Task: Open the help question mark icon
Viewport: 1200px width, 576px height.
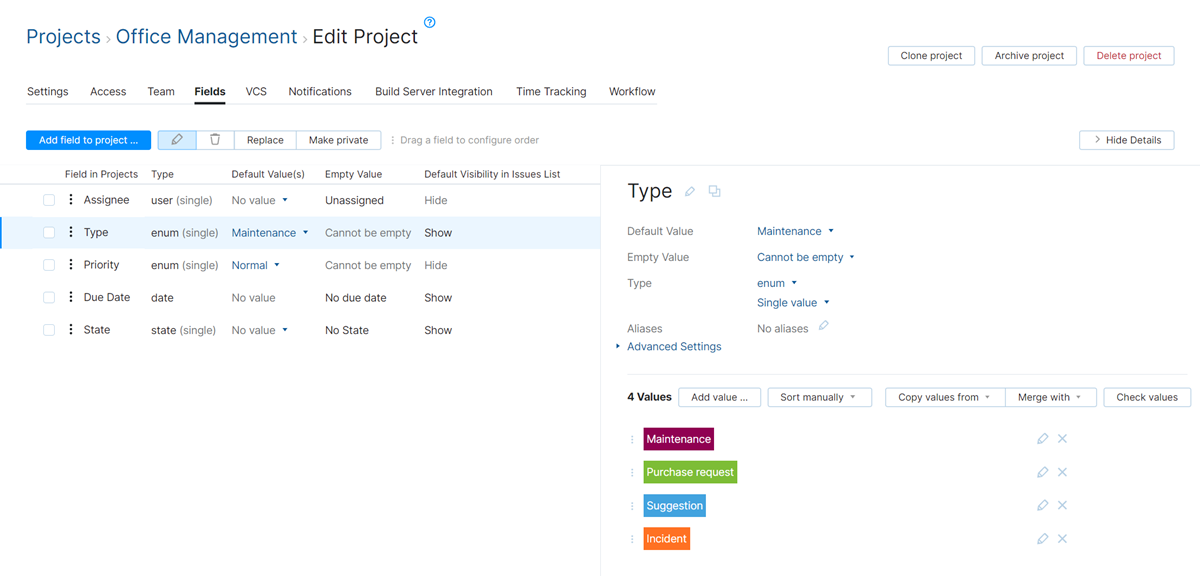Action: point(430,22)
